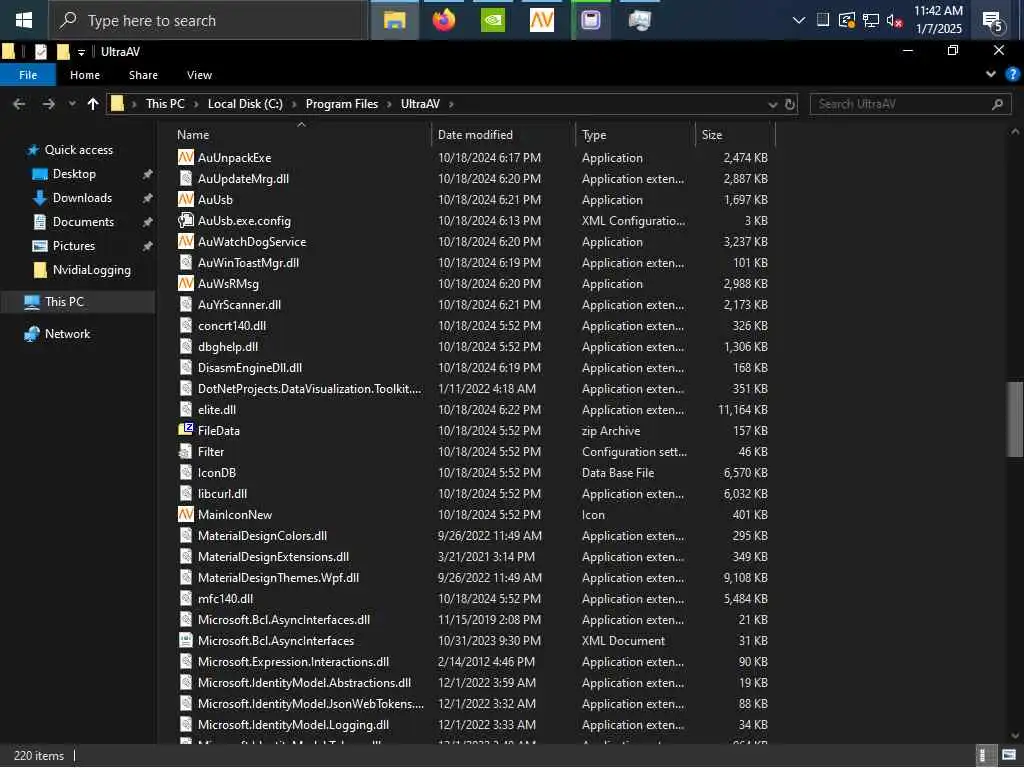1024x768 pixels.
Task: Click the file list vertical scrollbar thumb
Action: point(1014,420)
